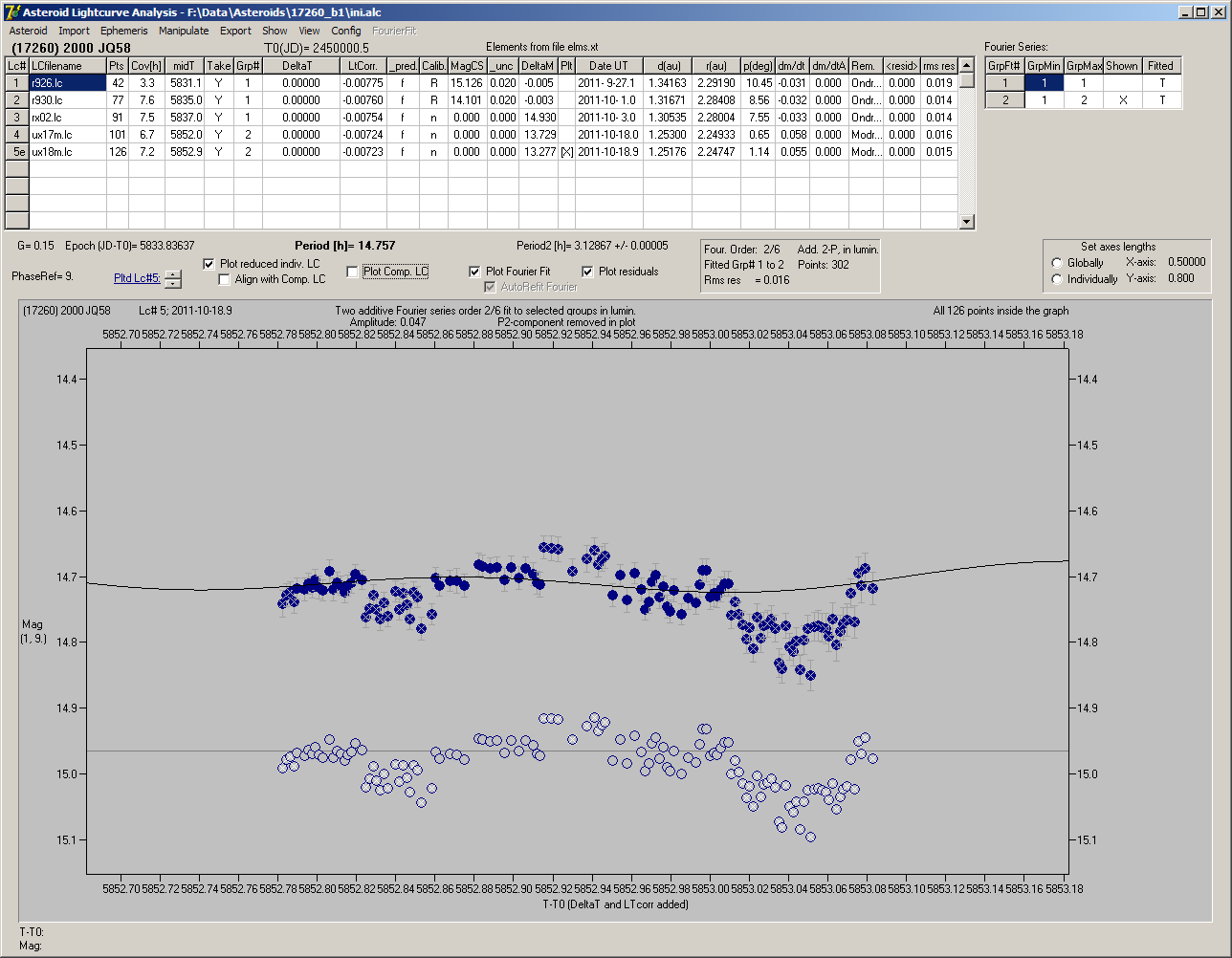This screenshot has height=958, width=1232.
Task: Click row header 1 in lightcurve table
Action: tap(17, 83)
